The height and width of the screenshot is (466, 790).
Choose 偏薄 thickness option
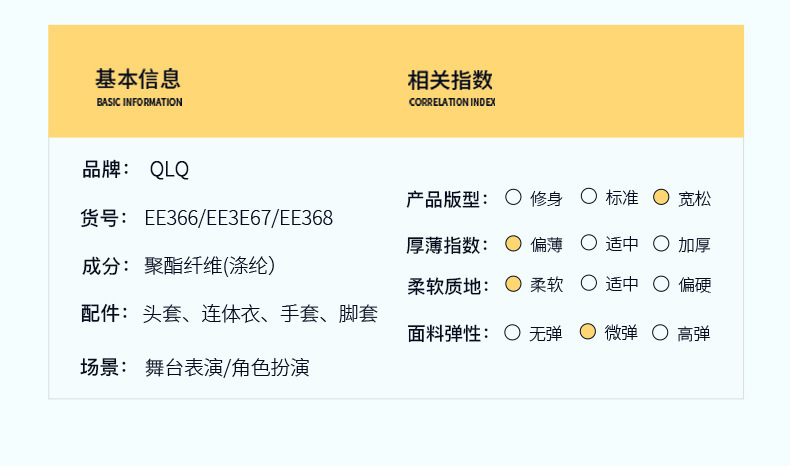coord(514,243)
